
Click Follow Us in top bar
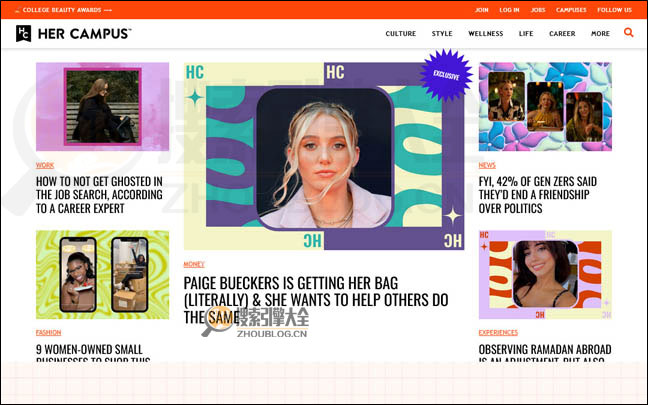click(x=614, y=10)
